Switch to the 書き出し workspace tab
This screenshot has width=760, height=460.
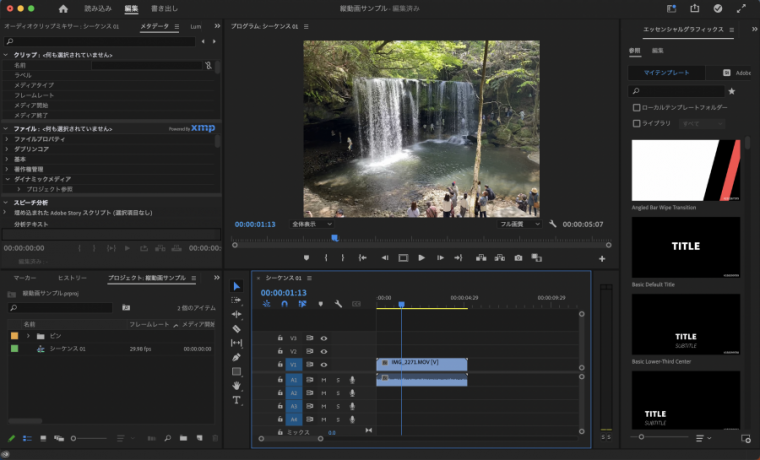point(164,8)
